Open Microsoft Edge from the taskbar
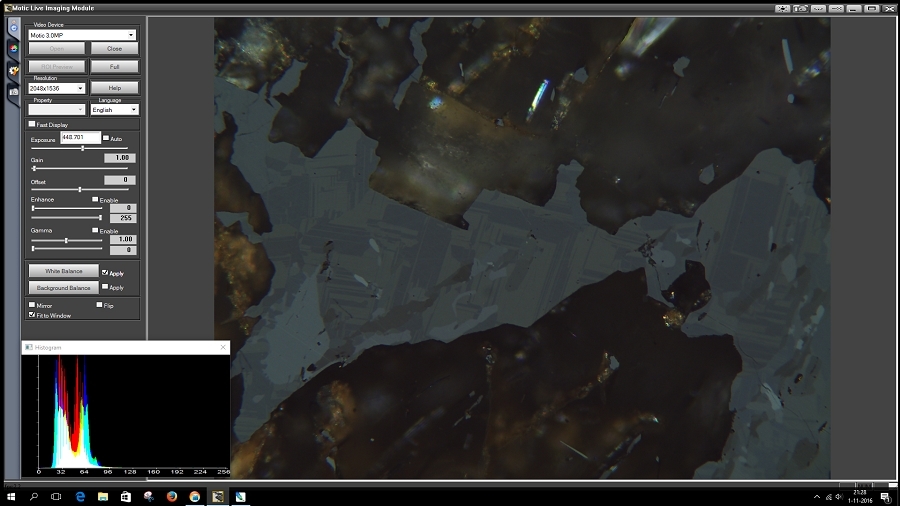Viewport: 900px width, 506px height. coord(79,496)
